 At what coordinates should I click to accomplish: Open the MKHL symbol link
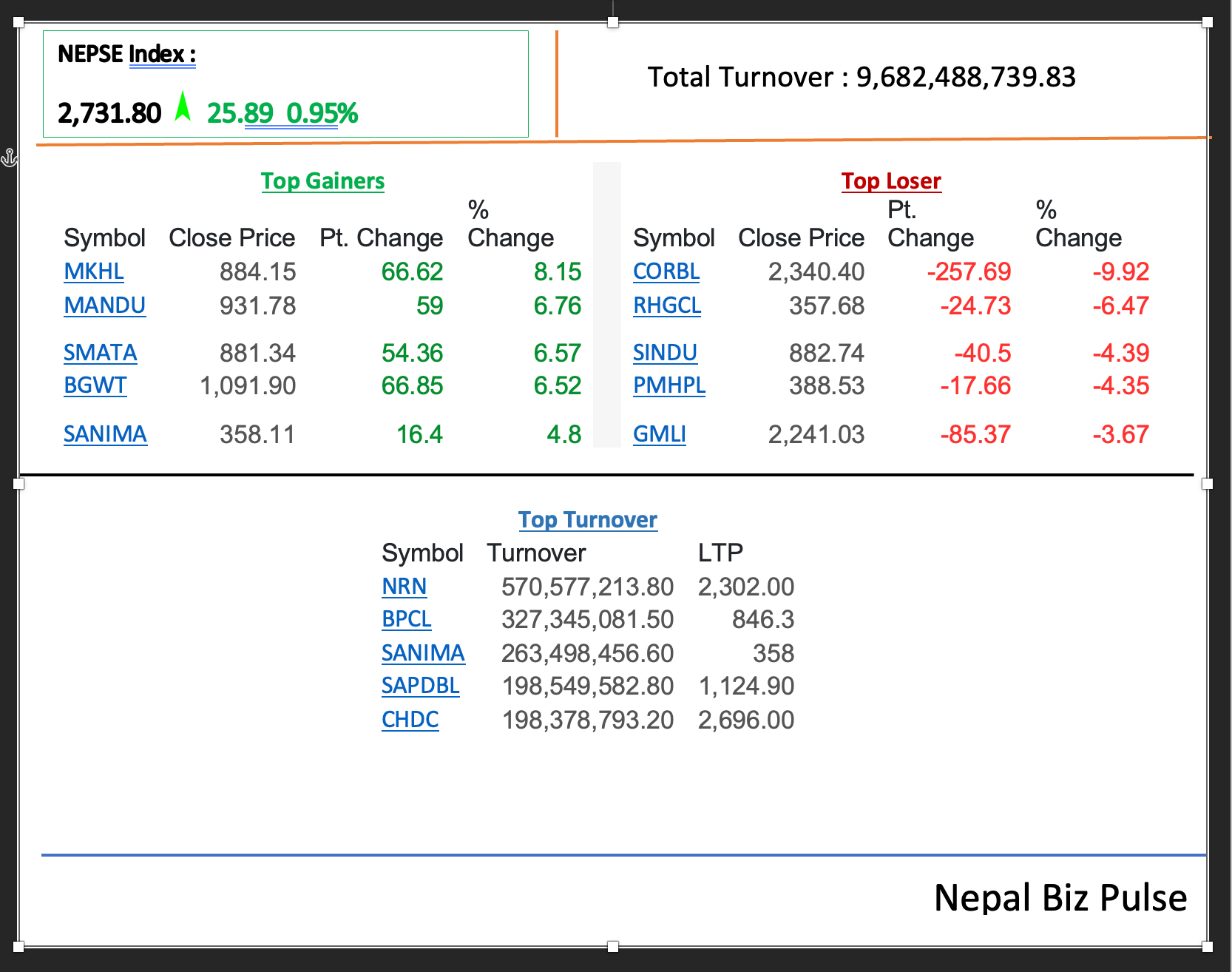[x=94, y=271]
